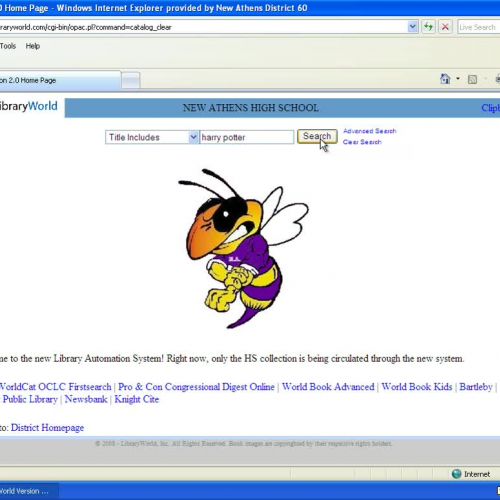Image resolution: width=500 pixels, height=500 pixels.
Task: Open WorldCat OCLC Firstsearch link
Action: pos(55,387)
